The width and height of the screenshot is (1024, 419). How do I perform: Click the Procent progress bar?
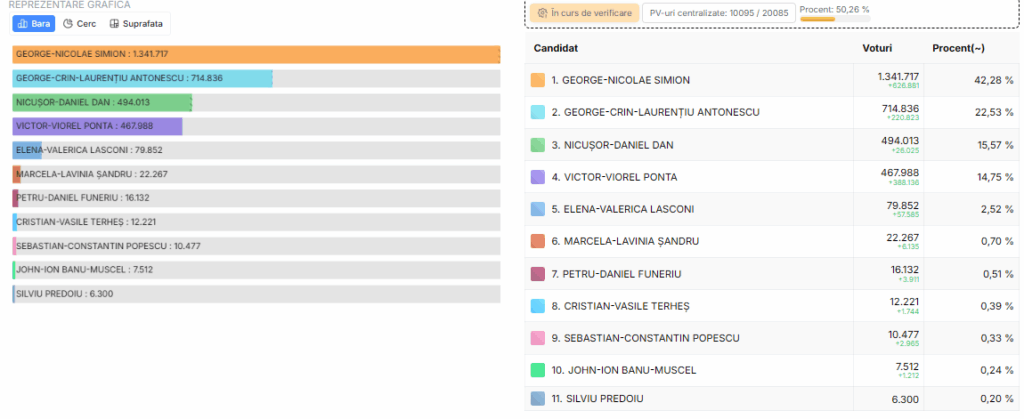pyautogui.click(x=835, y=19)
